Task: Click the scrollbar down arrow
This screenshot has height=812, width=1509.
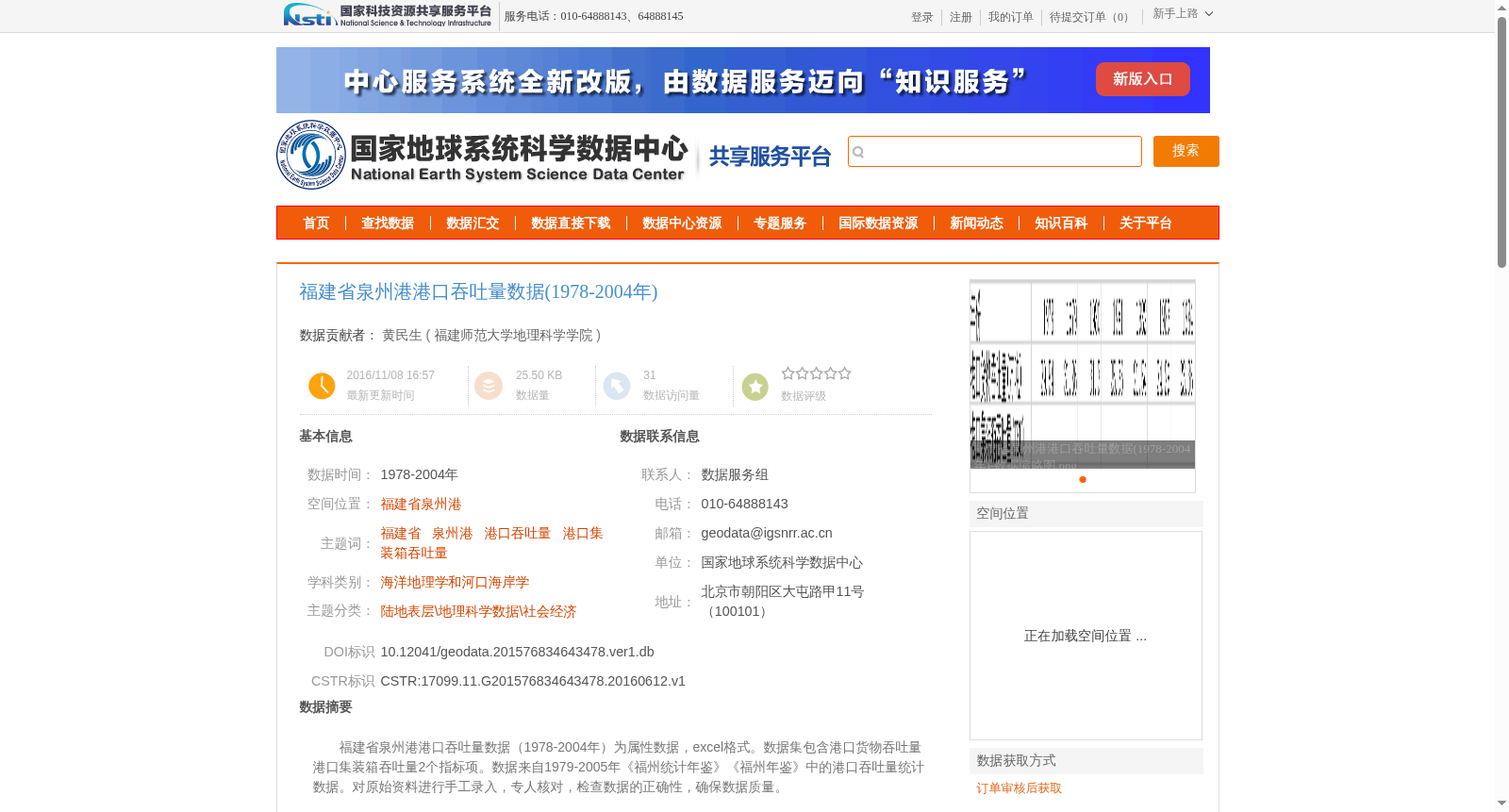Action: click(1501, 804)
